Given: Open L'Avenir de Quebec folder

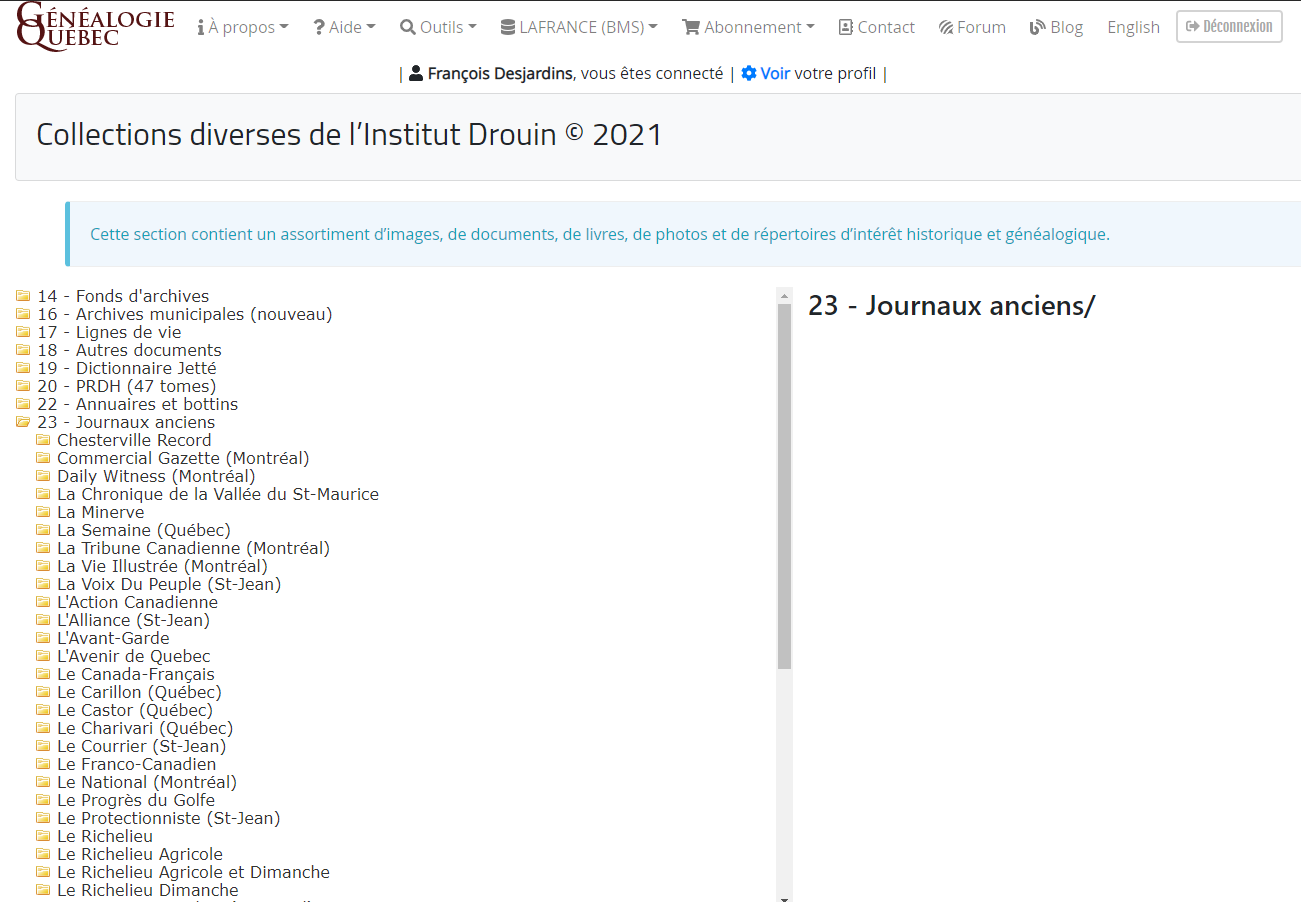Looking at the screenshot, I should coord(134,656).
